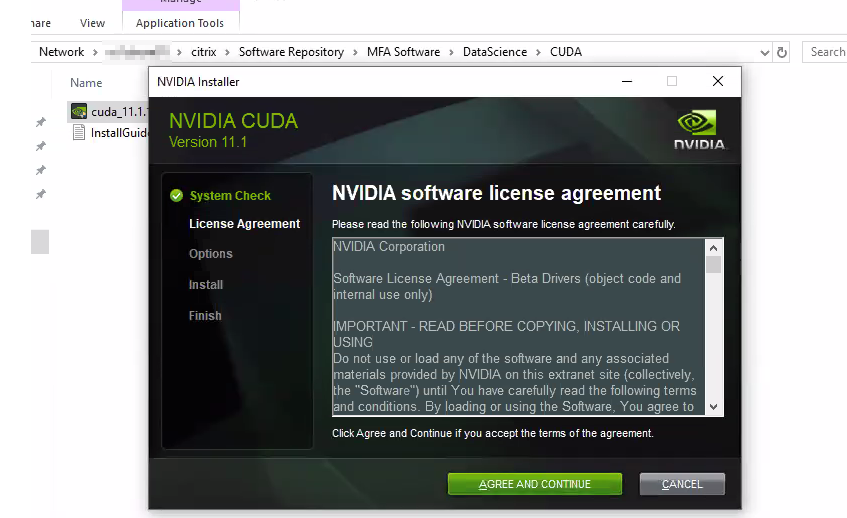The image size is (847, 518).
Task: Click the NVIDIA Installer title bar text
Action: (x=198, y=82)
